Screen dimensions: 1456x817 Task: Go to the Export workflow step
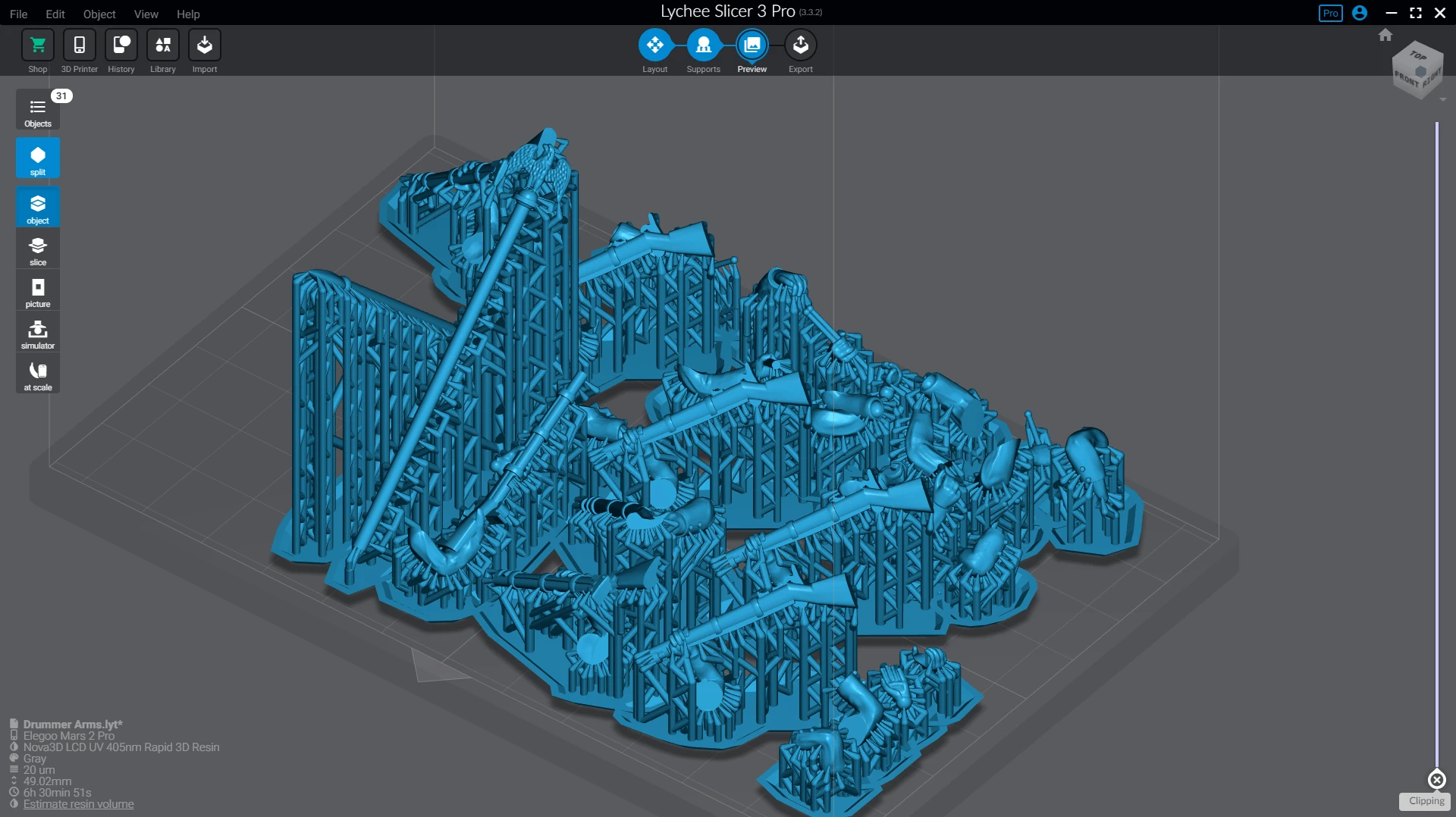point(800,45)
